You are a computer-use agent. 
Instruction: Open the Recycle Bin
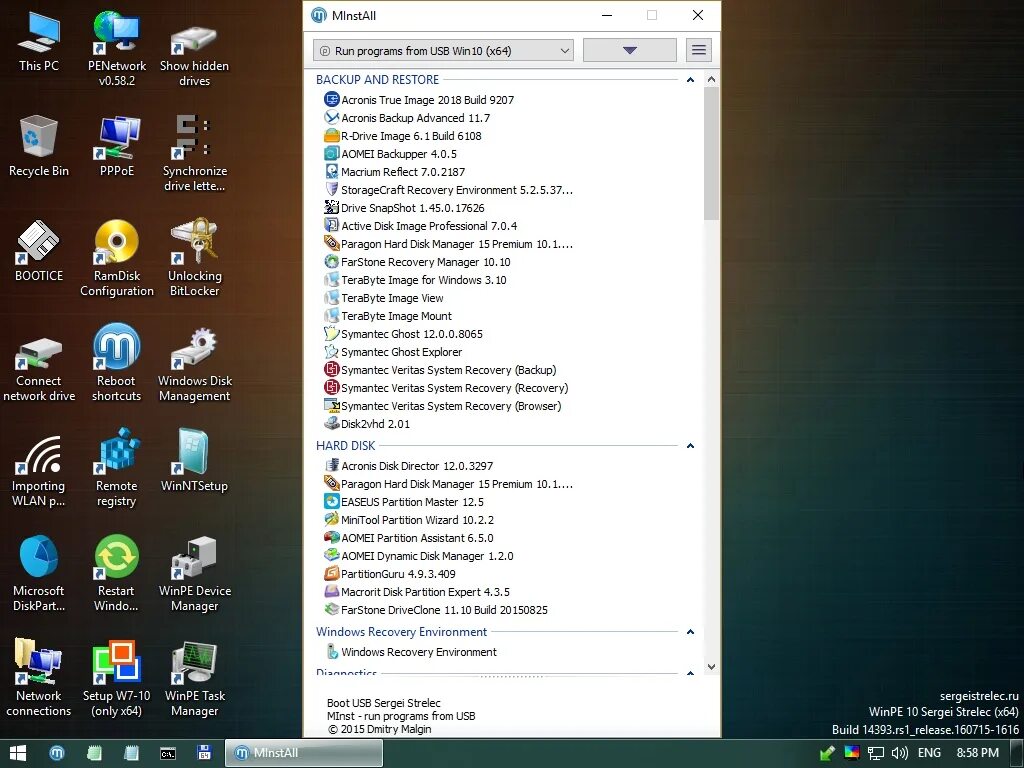tap(39, 146)
